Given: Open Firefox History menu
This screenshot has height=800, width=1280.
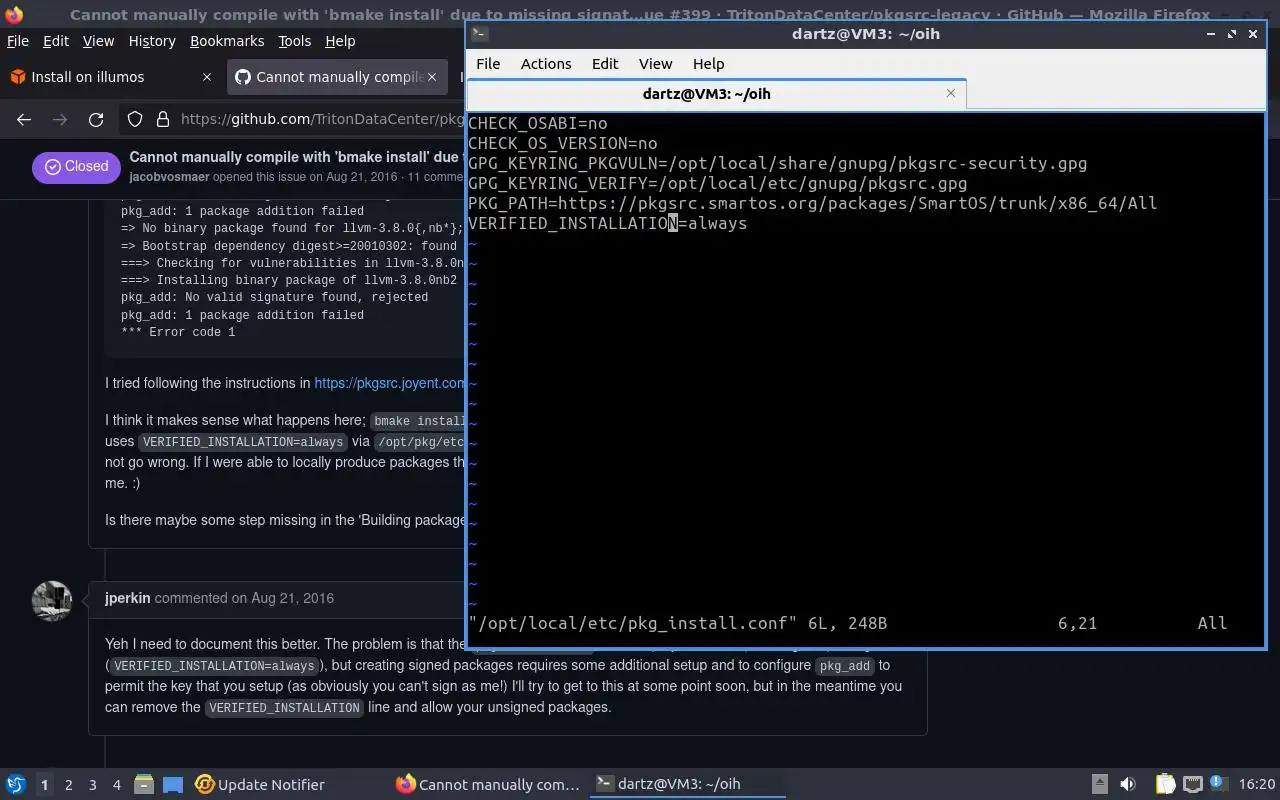Looking at the screenshot, I should 152,41.
